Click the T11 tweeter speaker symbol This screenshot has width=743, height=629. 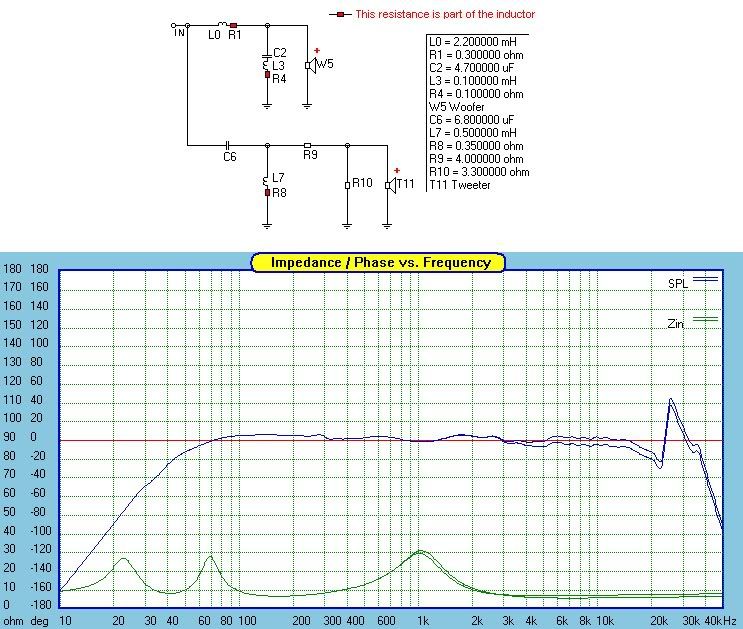pyautogui.click(x=391, y=184)
